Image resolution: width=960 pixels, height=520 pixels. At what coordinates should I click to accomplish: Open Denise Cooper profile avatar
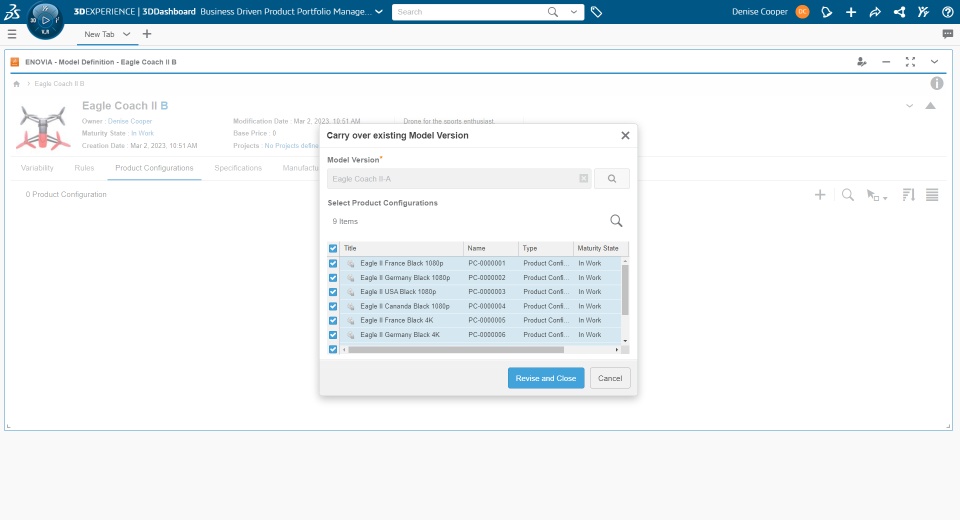(x=802, y=12)
